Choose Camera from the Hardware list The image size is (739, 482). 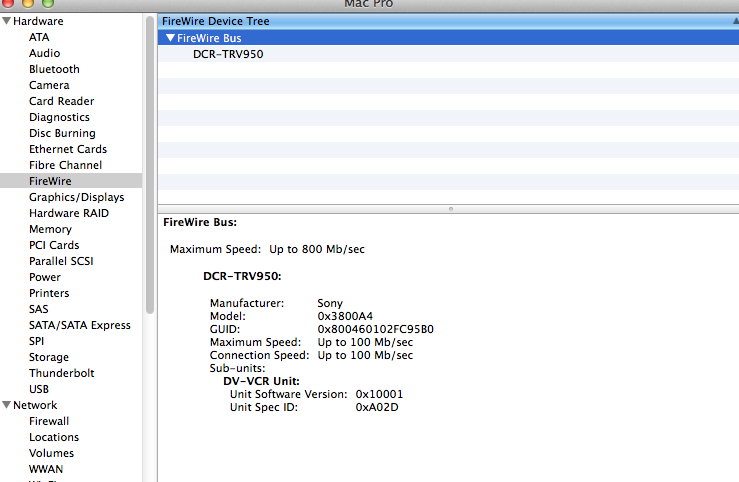(x=49, y=85)
